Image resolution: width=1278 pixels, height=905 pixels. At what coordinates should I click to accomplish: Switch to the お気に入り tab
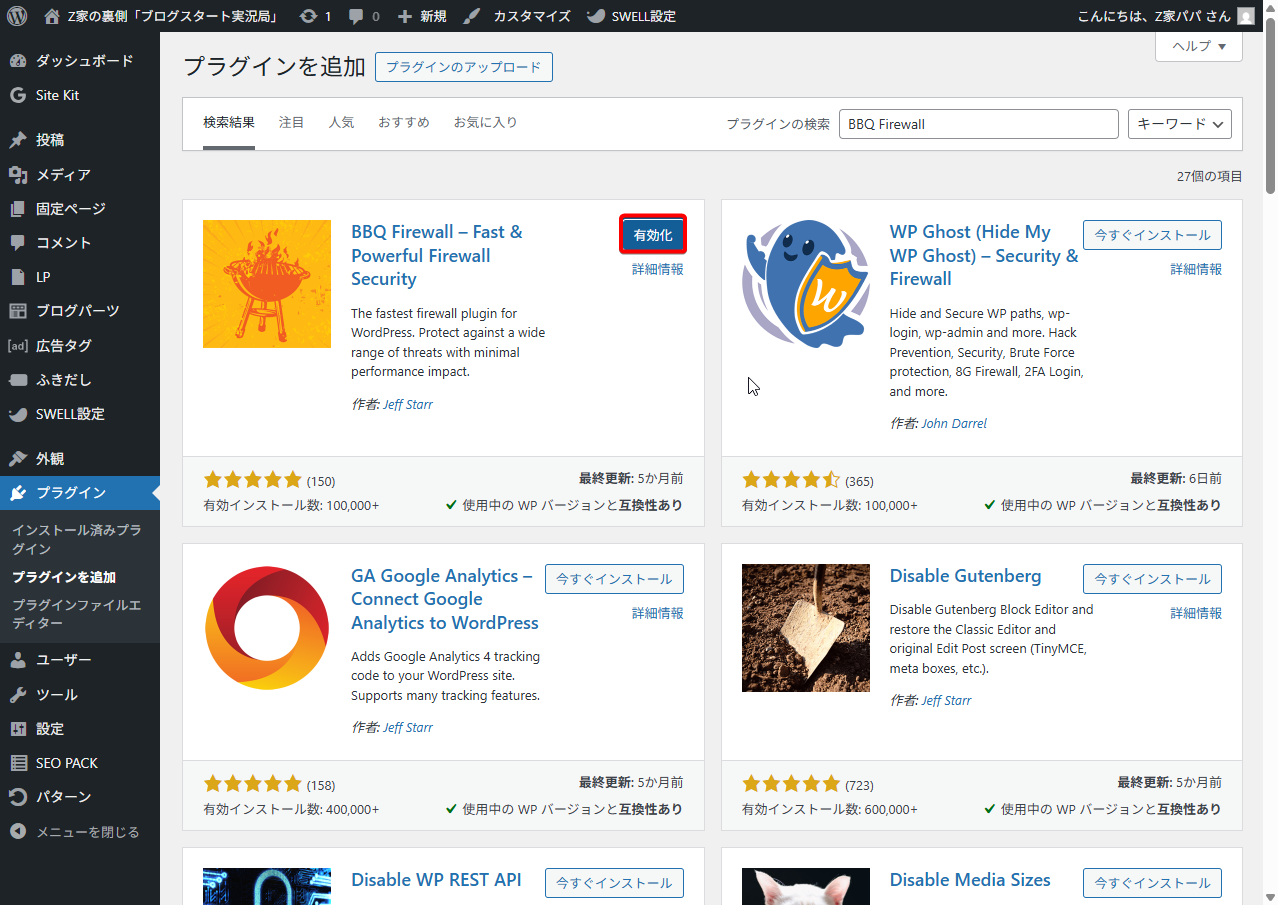(486, 123)
